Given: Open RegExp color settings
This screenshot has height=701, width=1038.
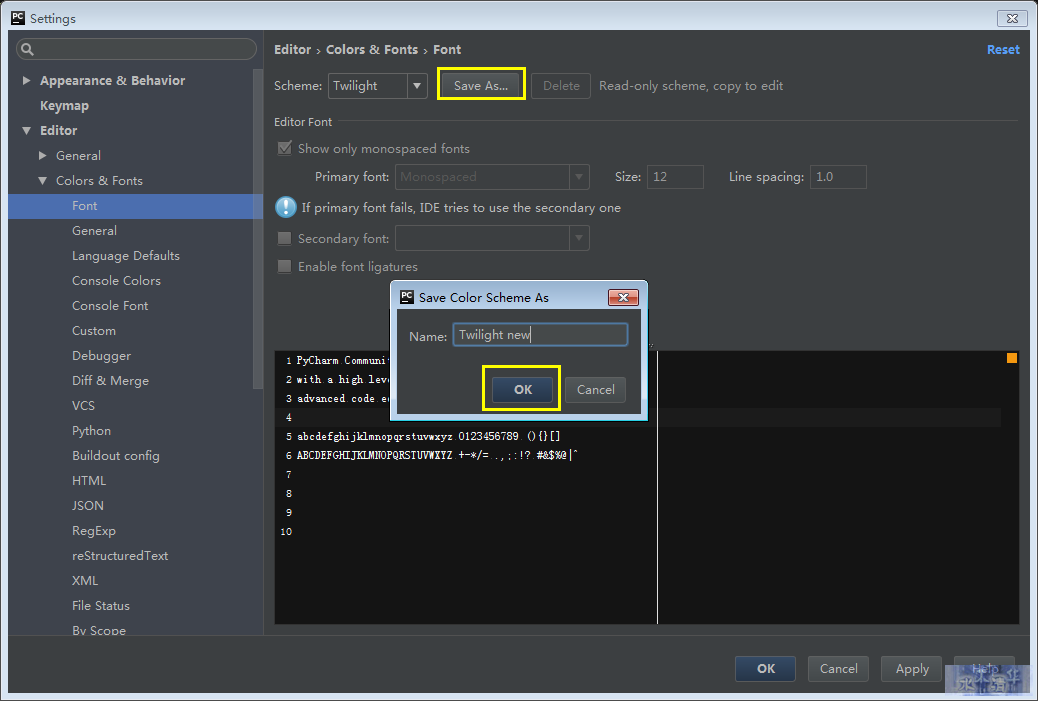Looking at the screenshot, I should point(93,531).
